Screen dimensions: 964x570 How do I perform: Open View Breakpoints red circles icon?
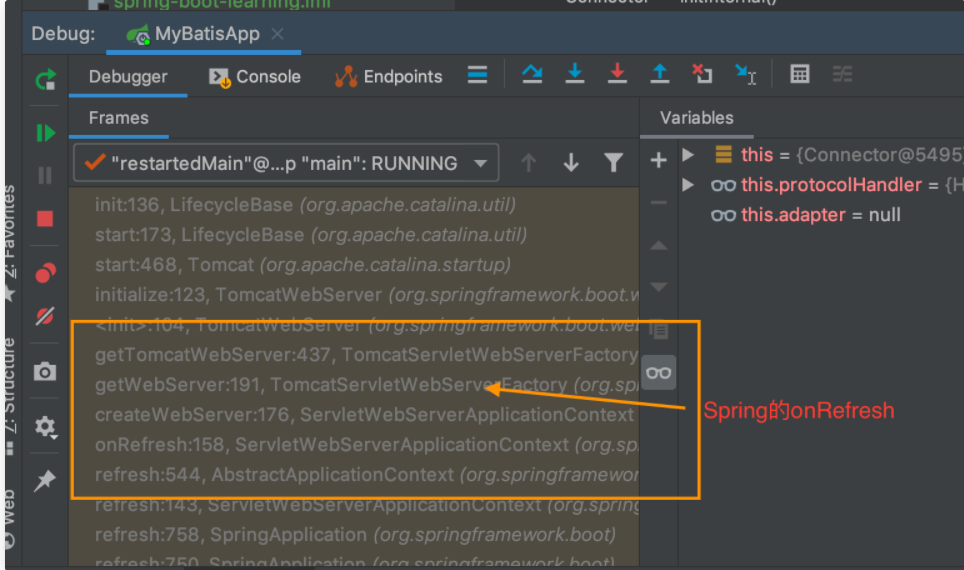45,272
